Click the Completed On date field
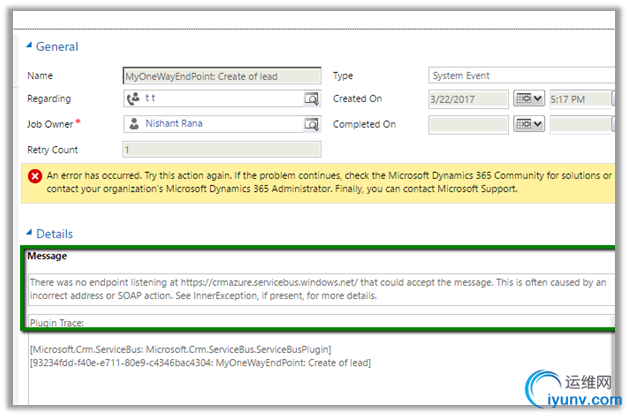 tap(468, 125)
